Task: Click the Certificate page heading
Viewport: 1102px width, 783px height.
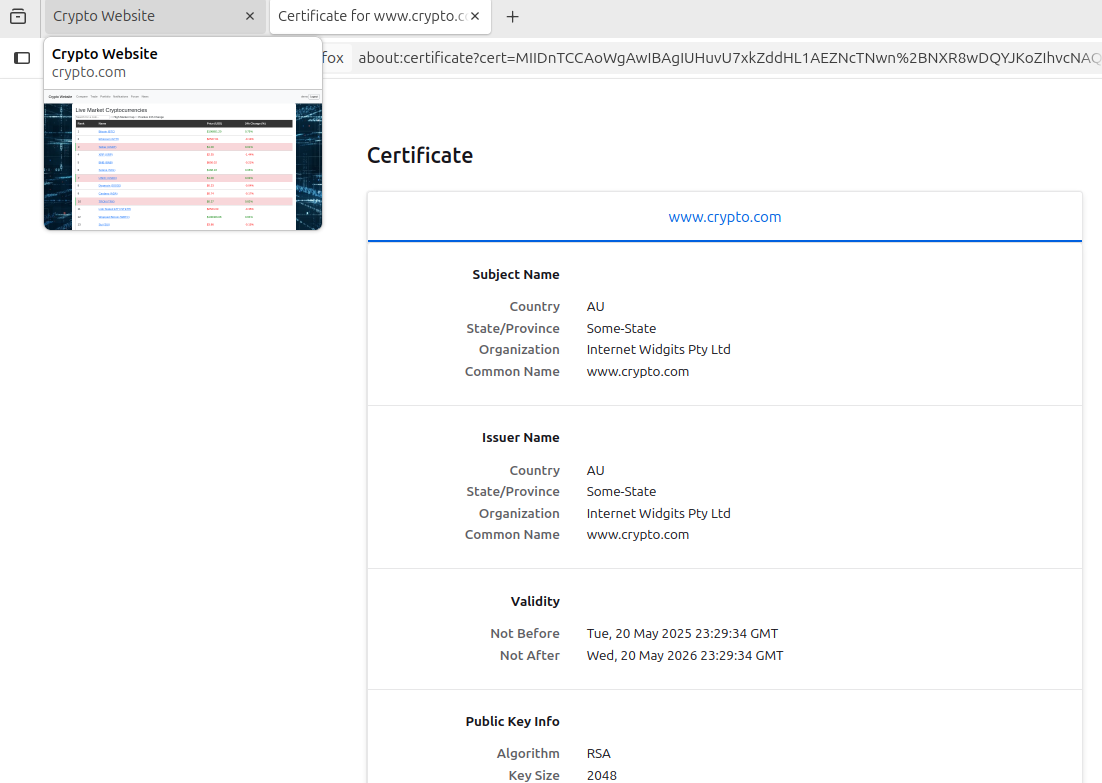Action: point(420,156)
